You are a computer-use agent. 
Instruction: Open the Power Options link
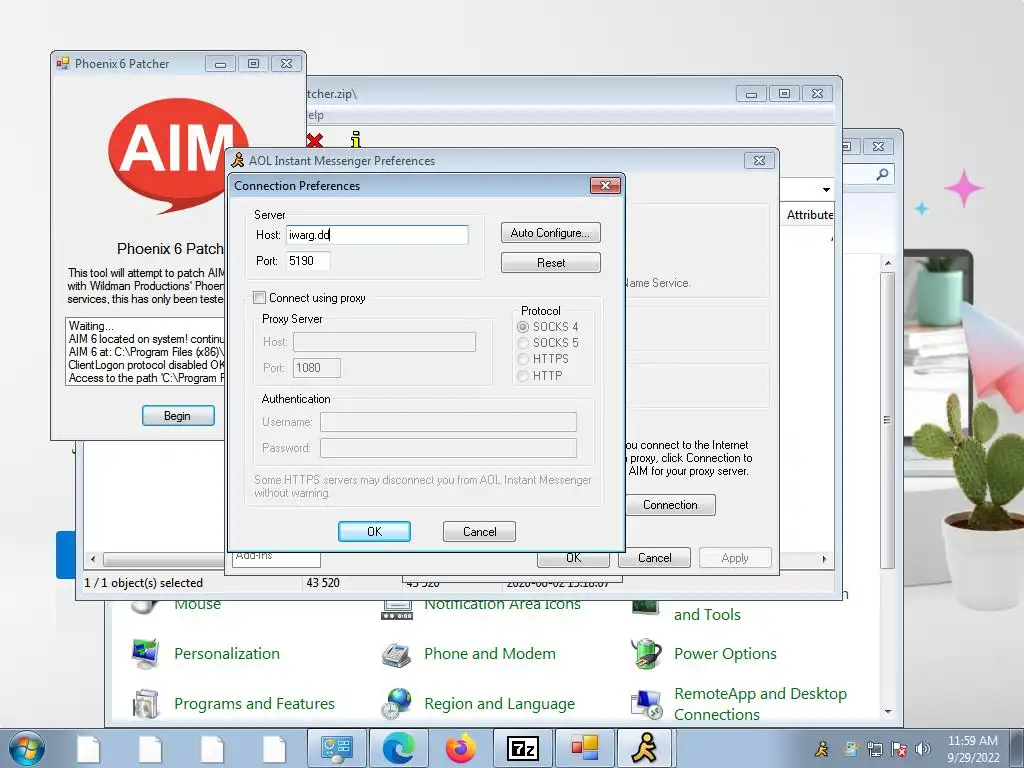[725, 654]
